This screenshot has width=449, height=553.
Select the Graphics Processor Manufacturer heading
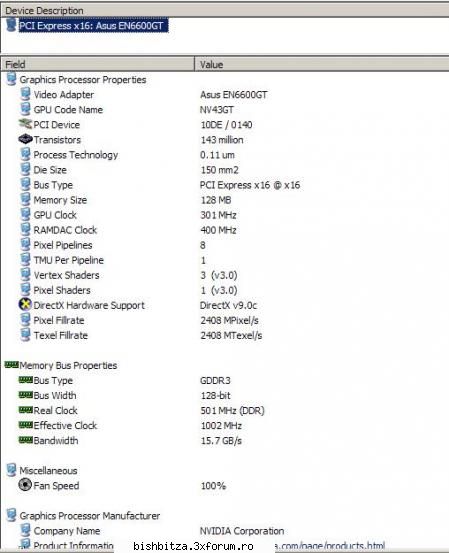[90, 516]
